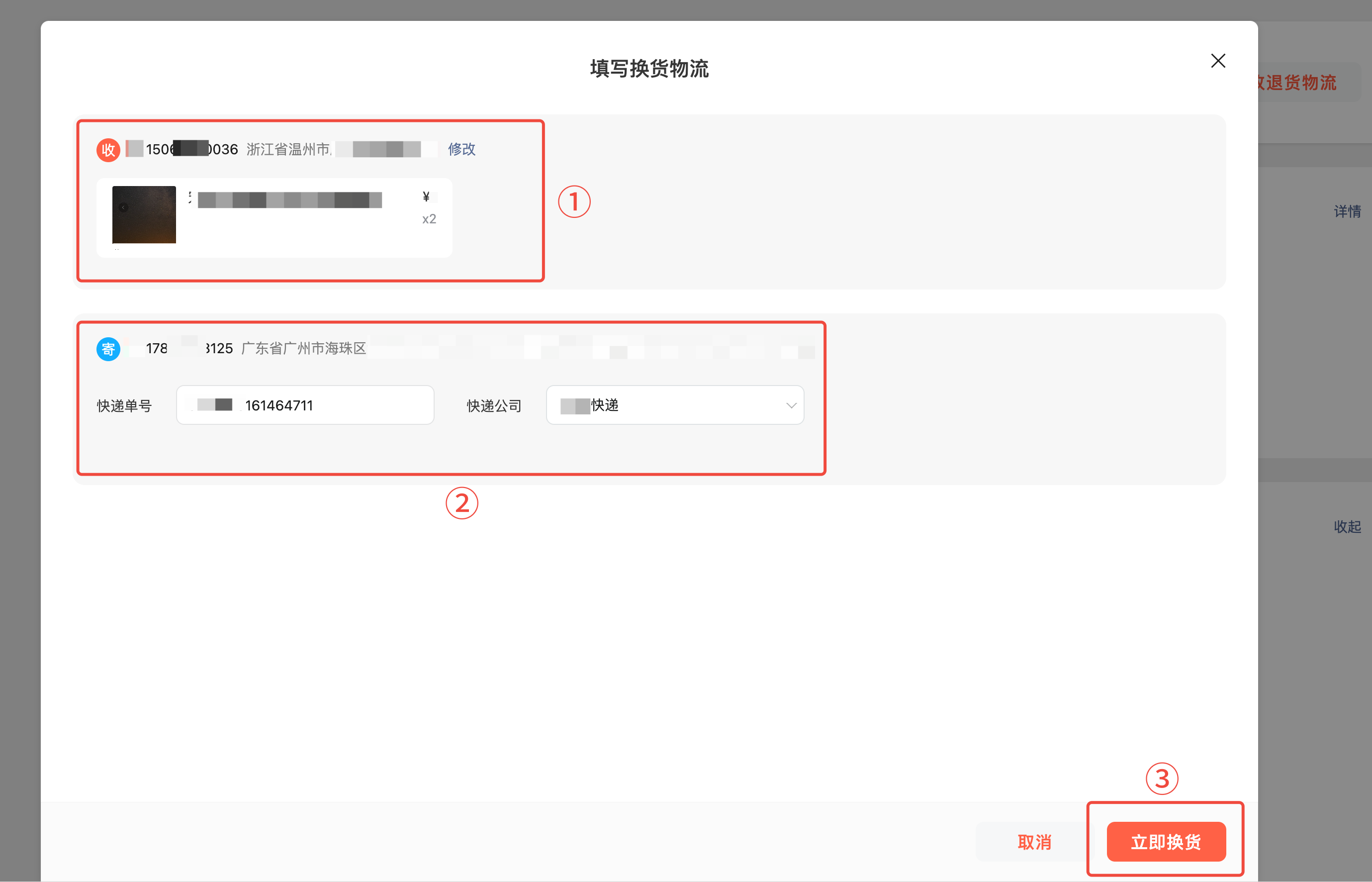Click 详情 link behind the dialog
The height and width of the screenshot is (882, 1372).
[1347, 211]
